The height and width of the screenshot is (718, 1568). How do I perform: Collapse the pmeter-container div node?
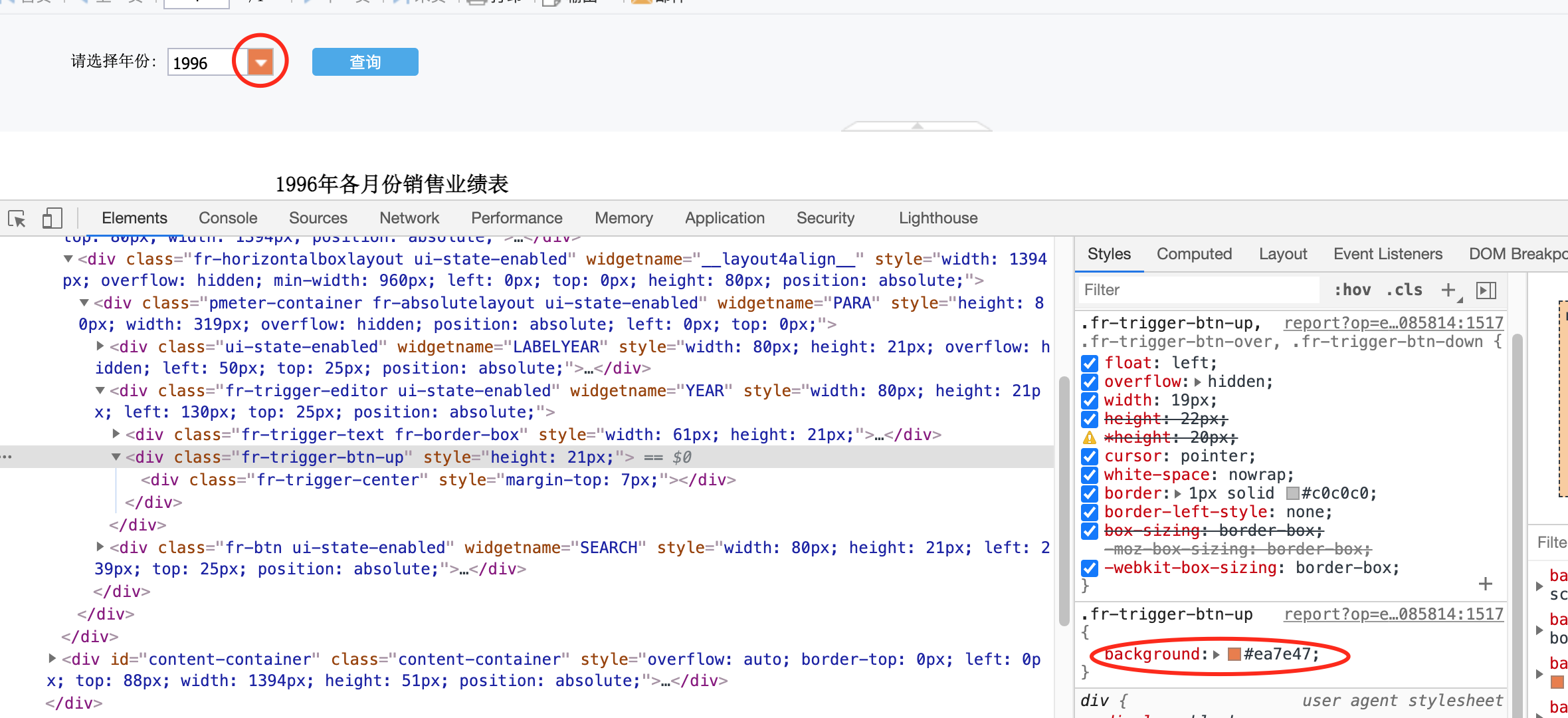tap(84, 302)
